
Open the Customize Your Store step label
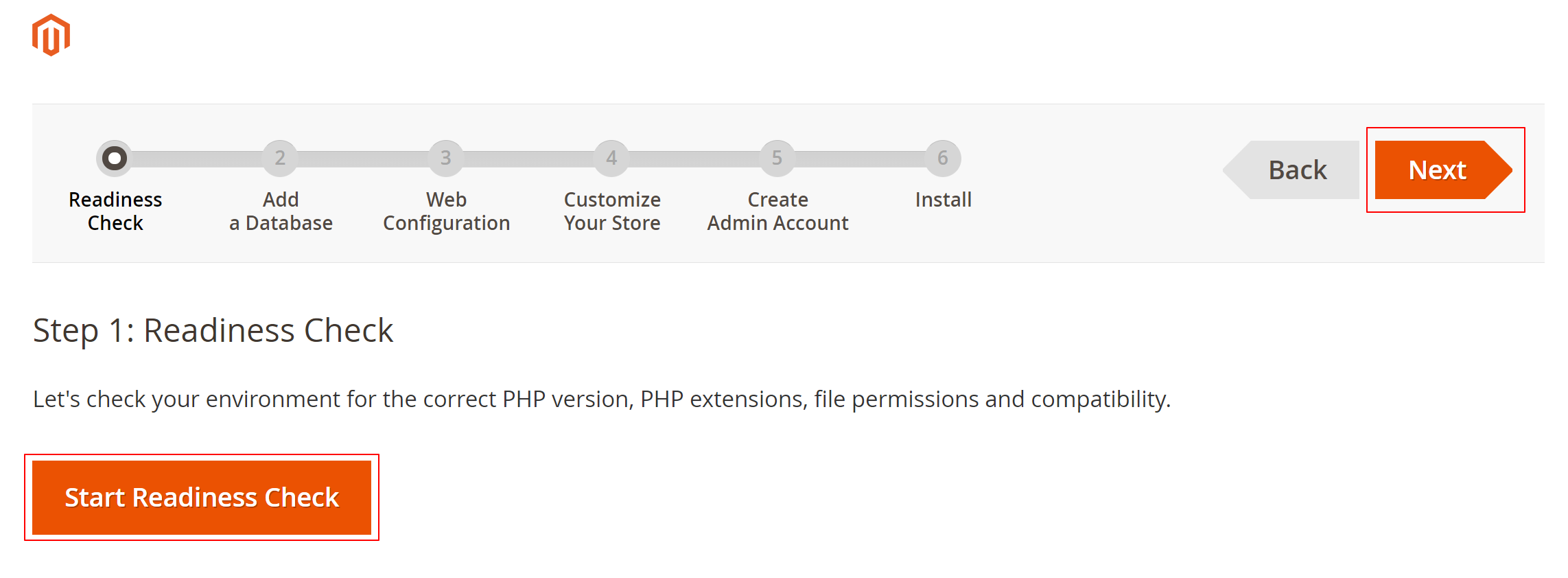612,211
